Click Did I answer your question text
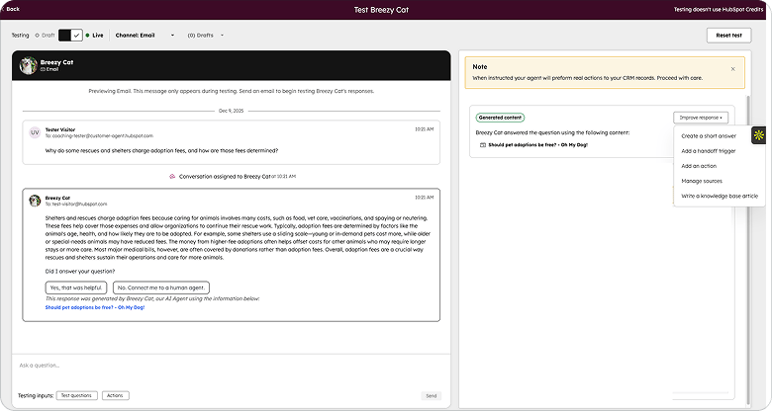The image size is (772, 411). pyautogui.click(x=80, y=271)
